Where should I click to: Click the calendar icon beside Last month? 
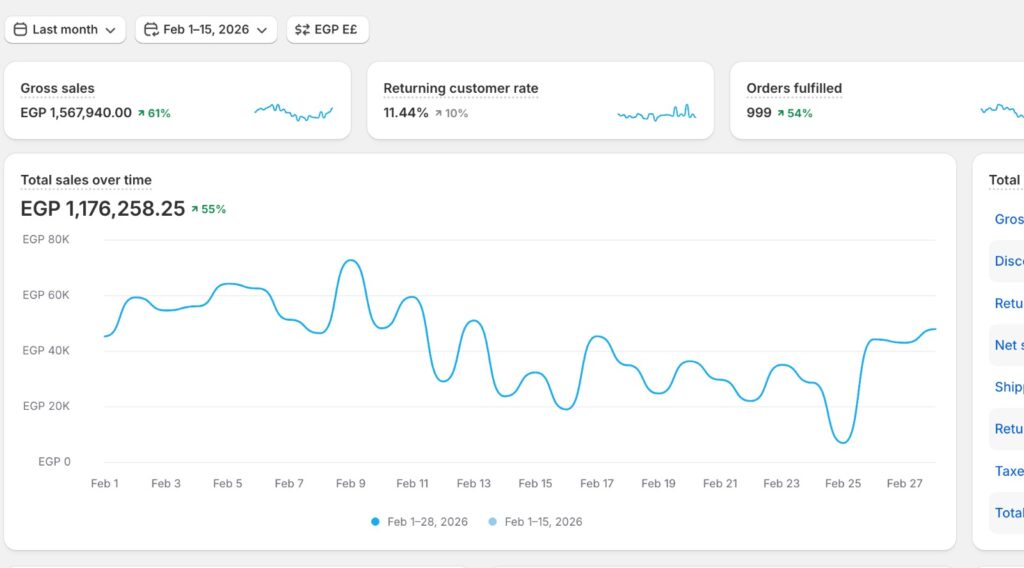click(x=20, y=29)
